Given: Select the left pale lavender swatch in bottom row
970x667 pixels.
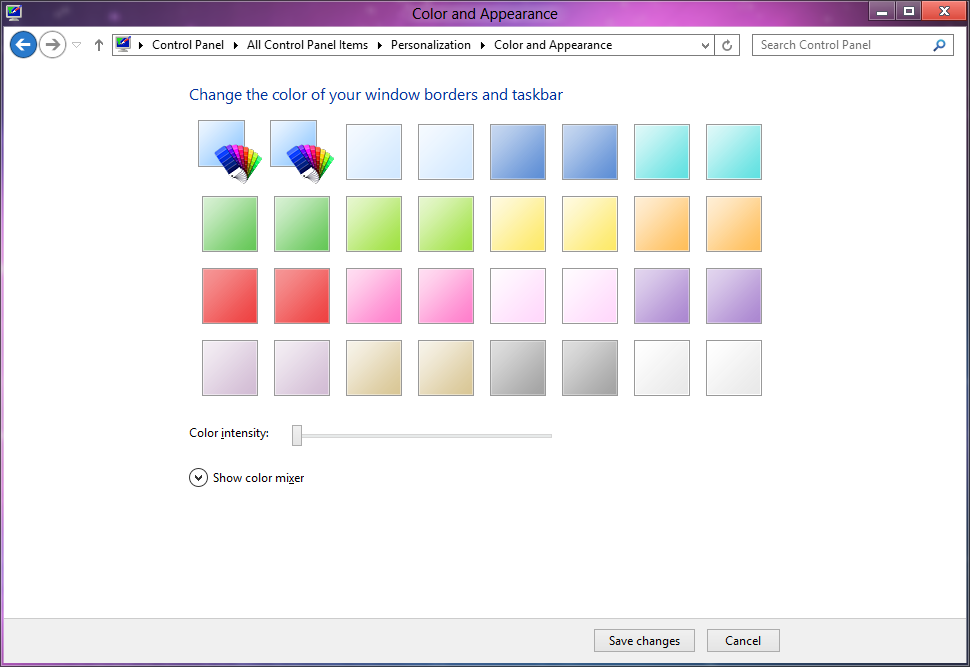Looking at the screenshot, I should (230, 368).
